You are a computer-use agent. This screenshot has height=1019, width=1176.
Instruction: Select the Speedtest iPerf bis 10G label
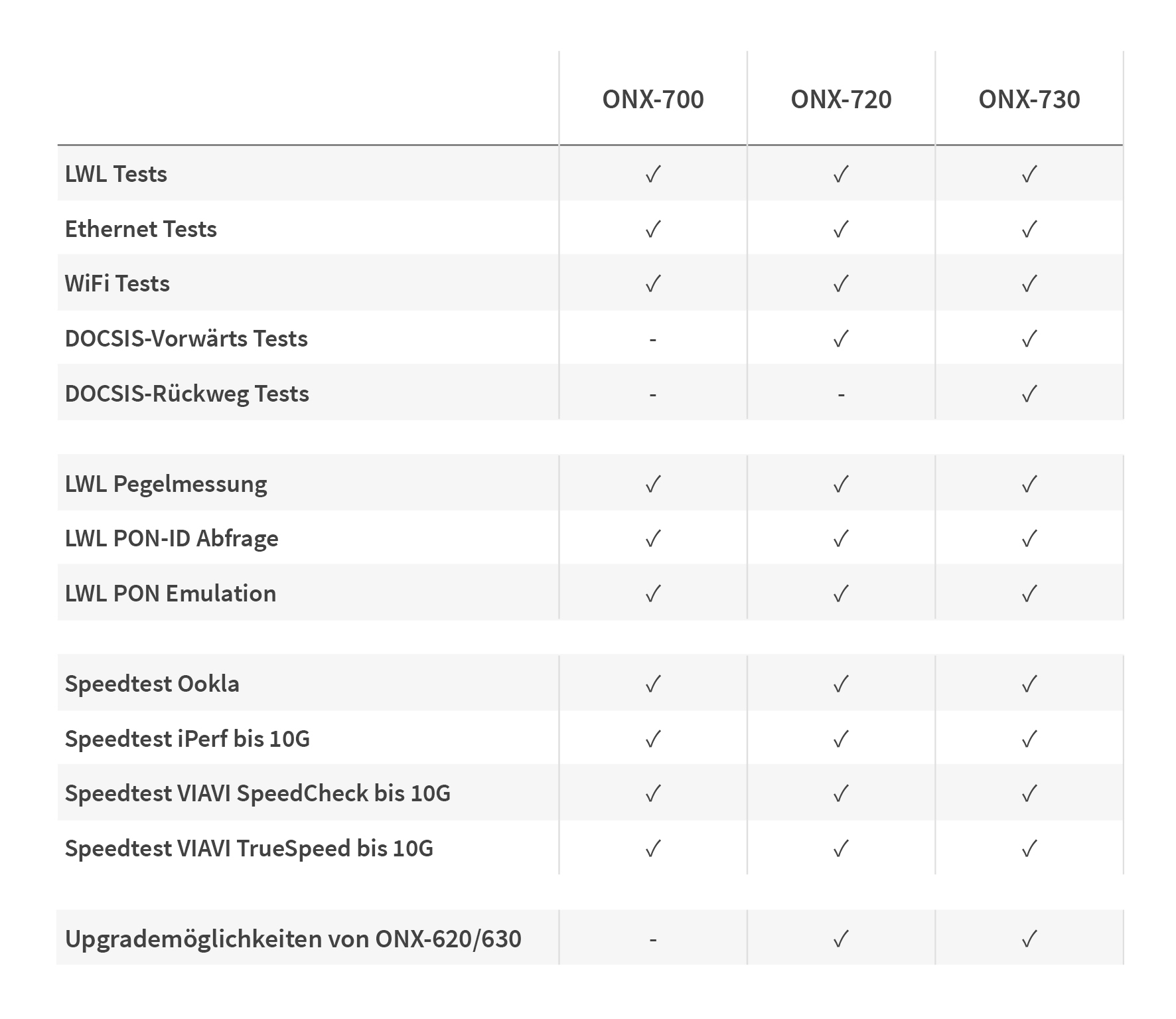pos(187,739)
